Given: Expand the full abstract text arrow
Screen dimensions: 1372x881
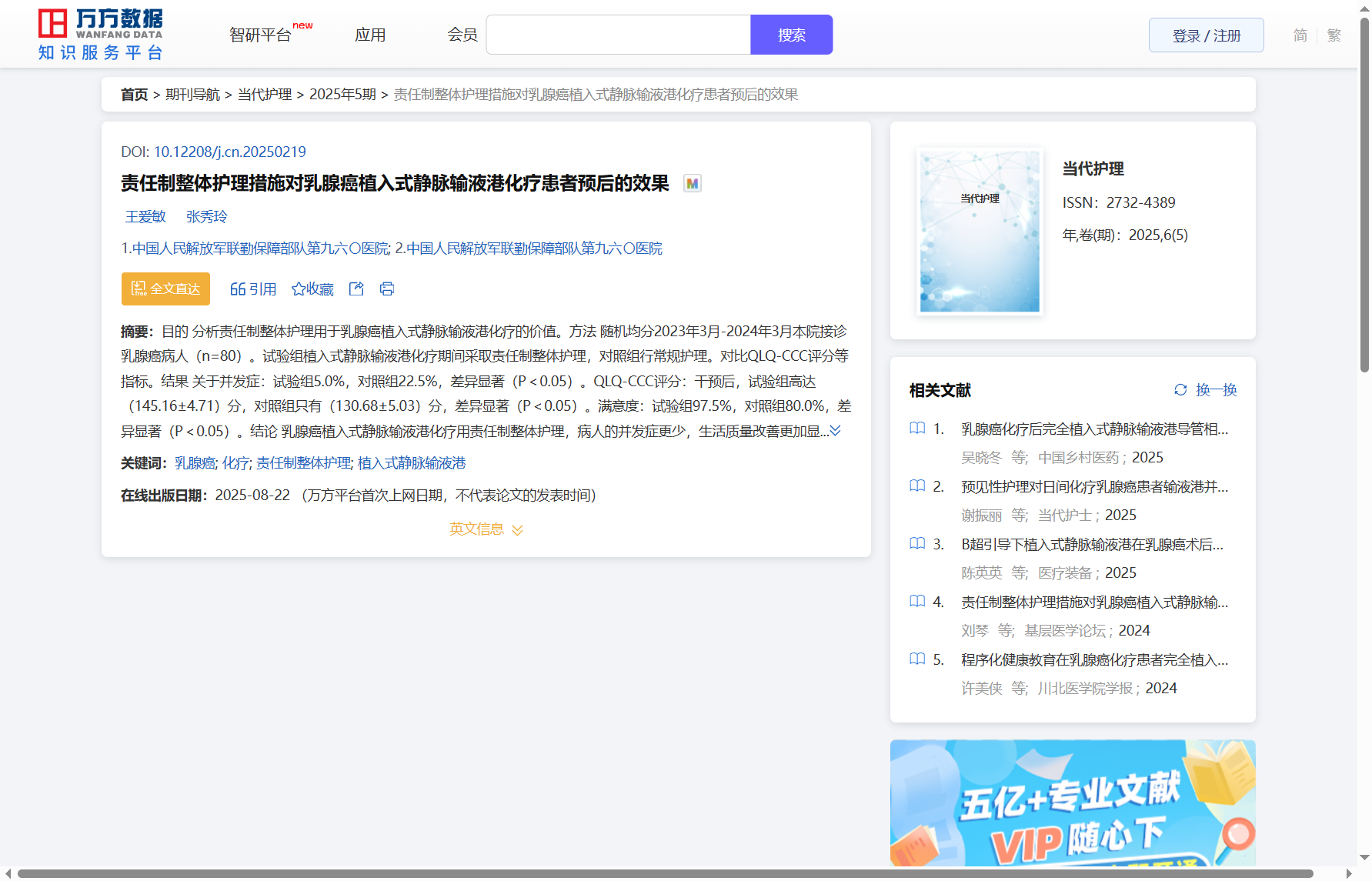Looking at the screenshot, I should (836, 431).
